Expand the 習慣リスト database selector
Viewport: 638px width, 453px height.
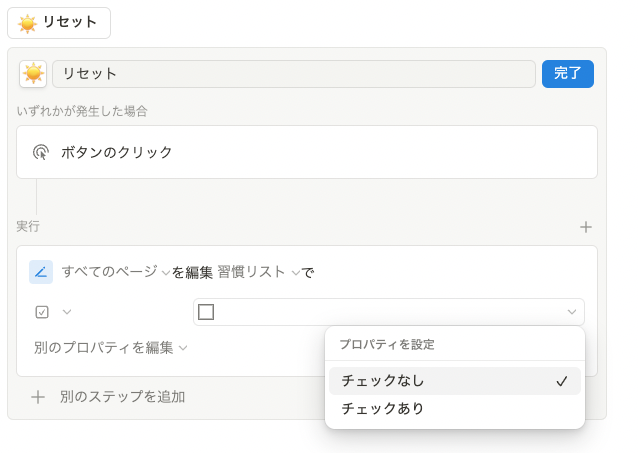point(259,272)
